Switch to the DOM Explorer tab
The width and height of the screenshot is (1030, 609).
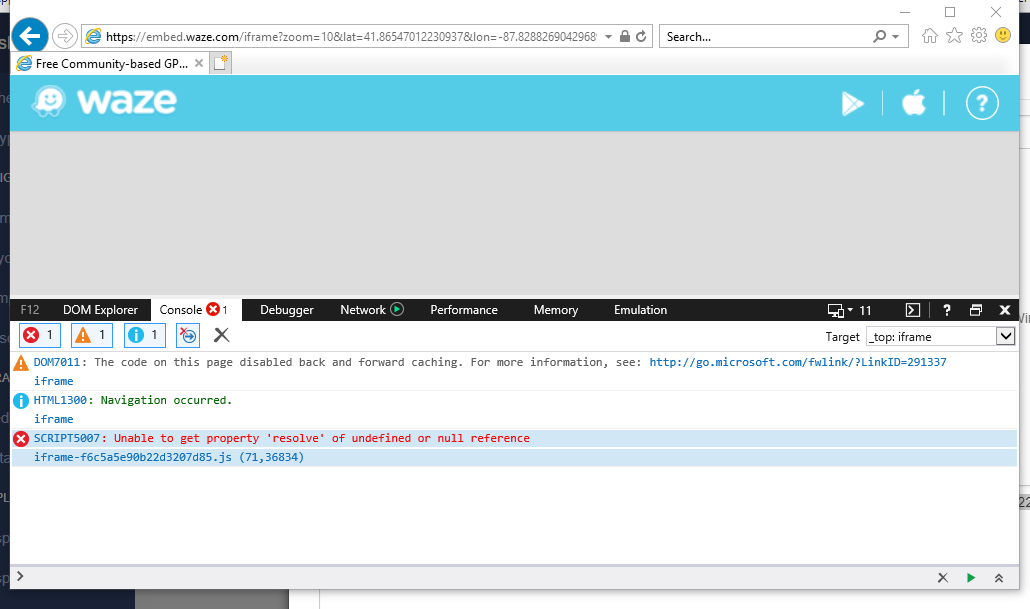point(101,310)
